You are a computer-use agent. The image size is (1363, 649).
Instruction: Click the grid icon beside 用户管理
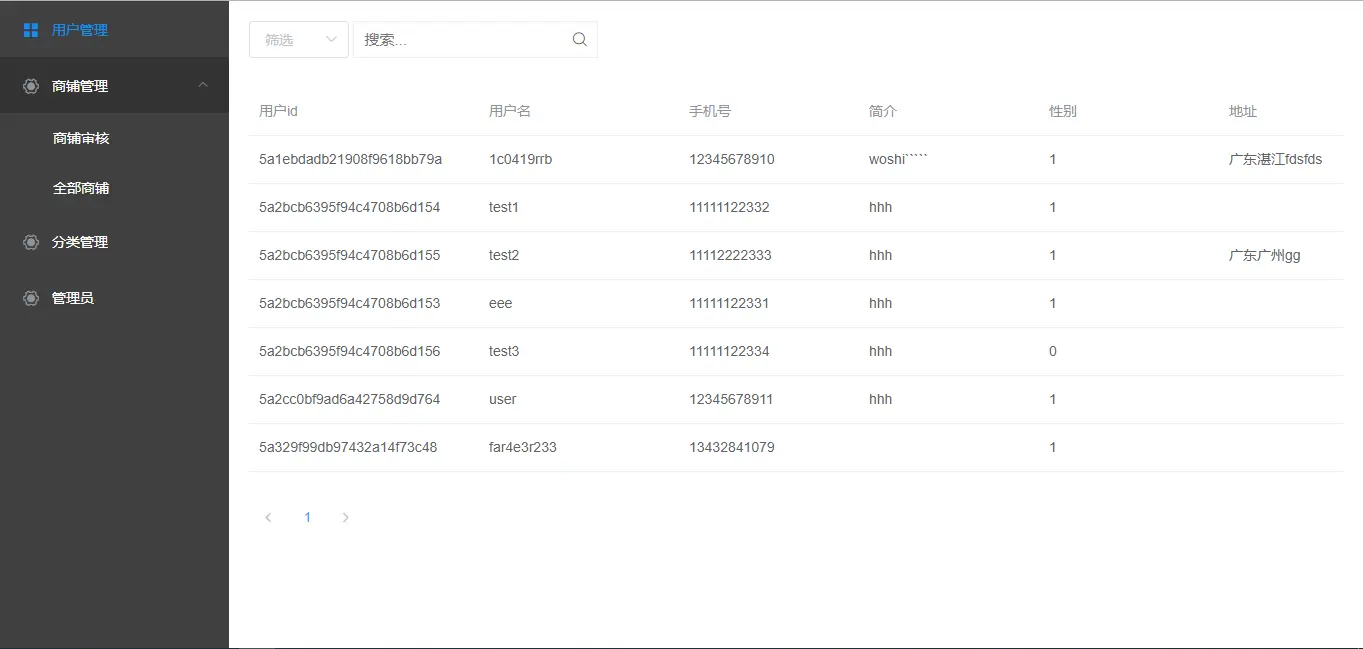31,30
